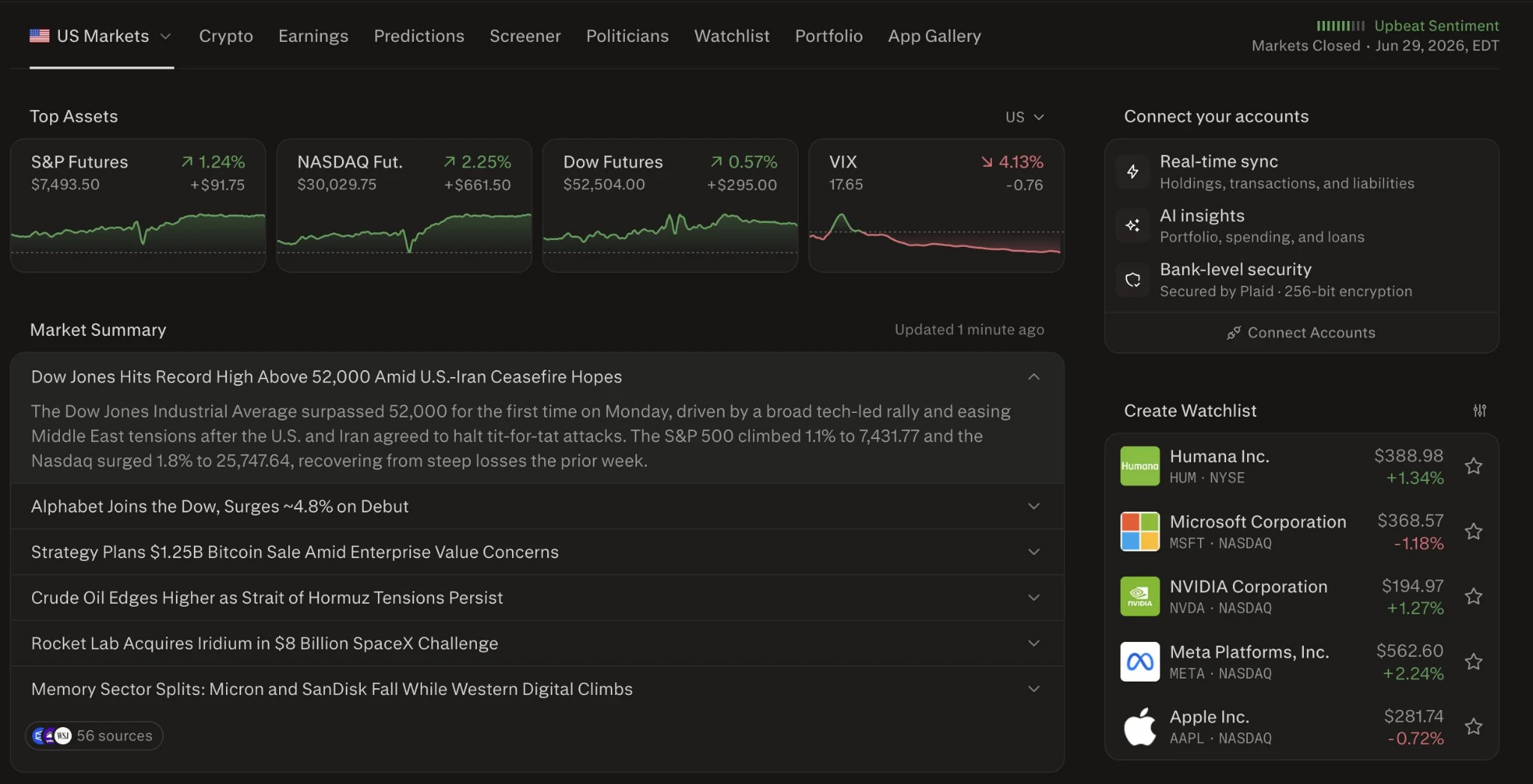
Task: Expand Alphabet Joins the Dow story
Action: coord(537,506)
